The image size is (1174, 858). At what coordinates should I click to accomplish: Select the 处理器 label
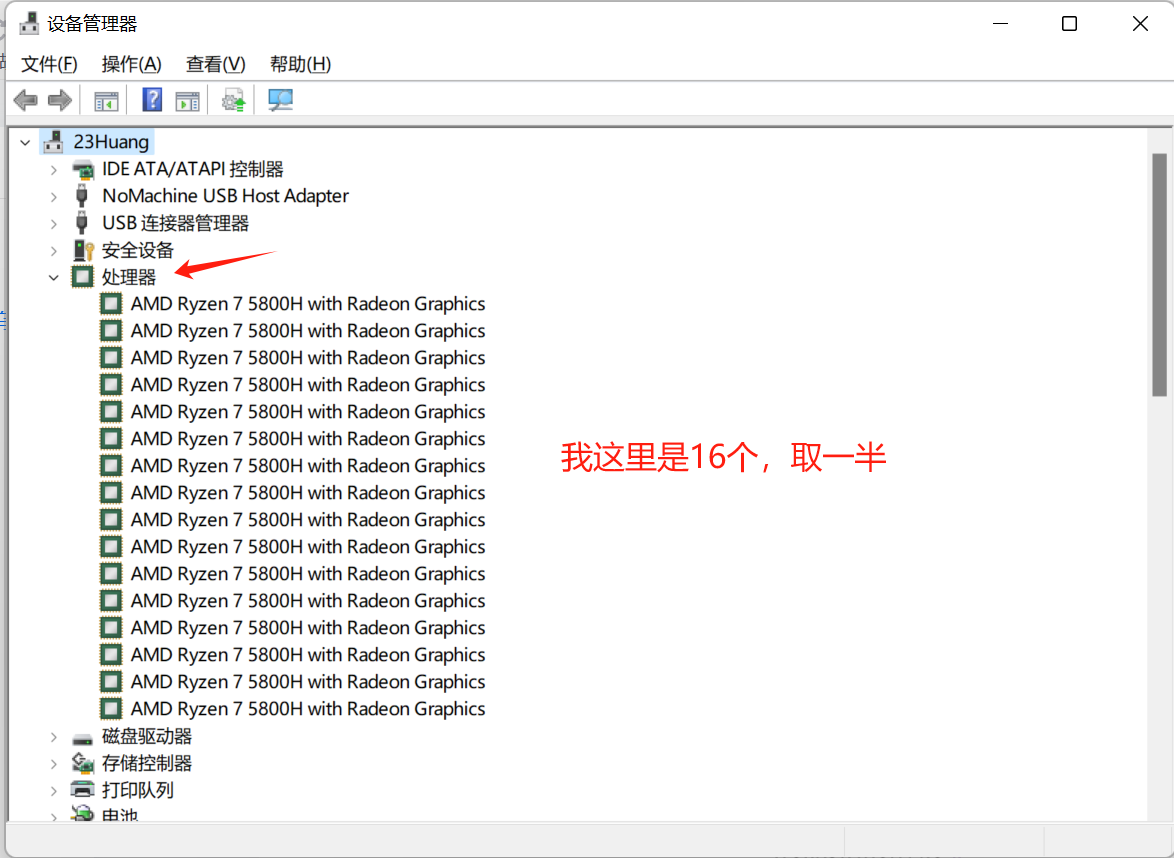pyautogui.click(x=129, y=277)
